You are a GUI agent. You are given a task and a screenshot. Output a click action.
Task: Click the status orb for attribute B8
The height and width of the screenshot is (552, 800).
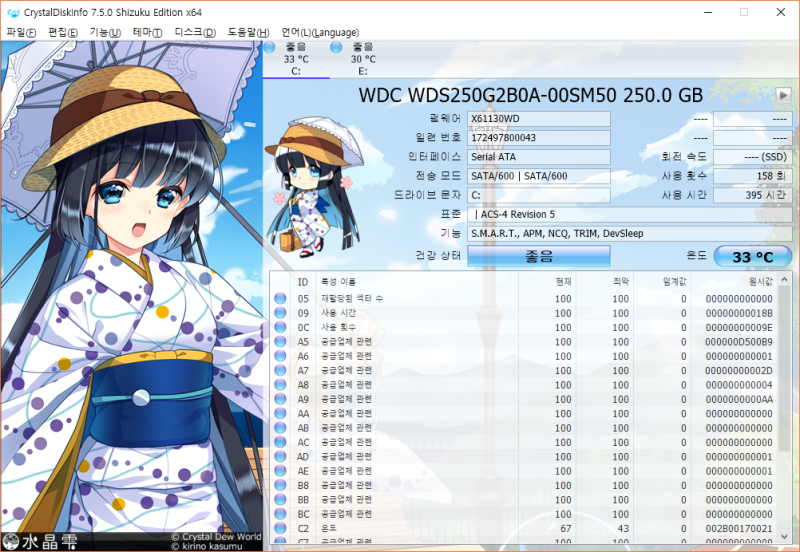pos(280,485)
